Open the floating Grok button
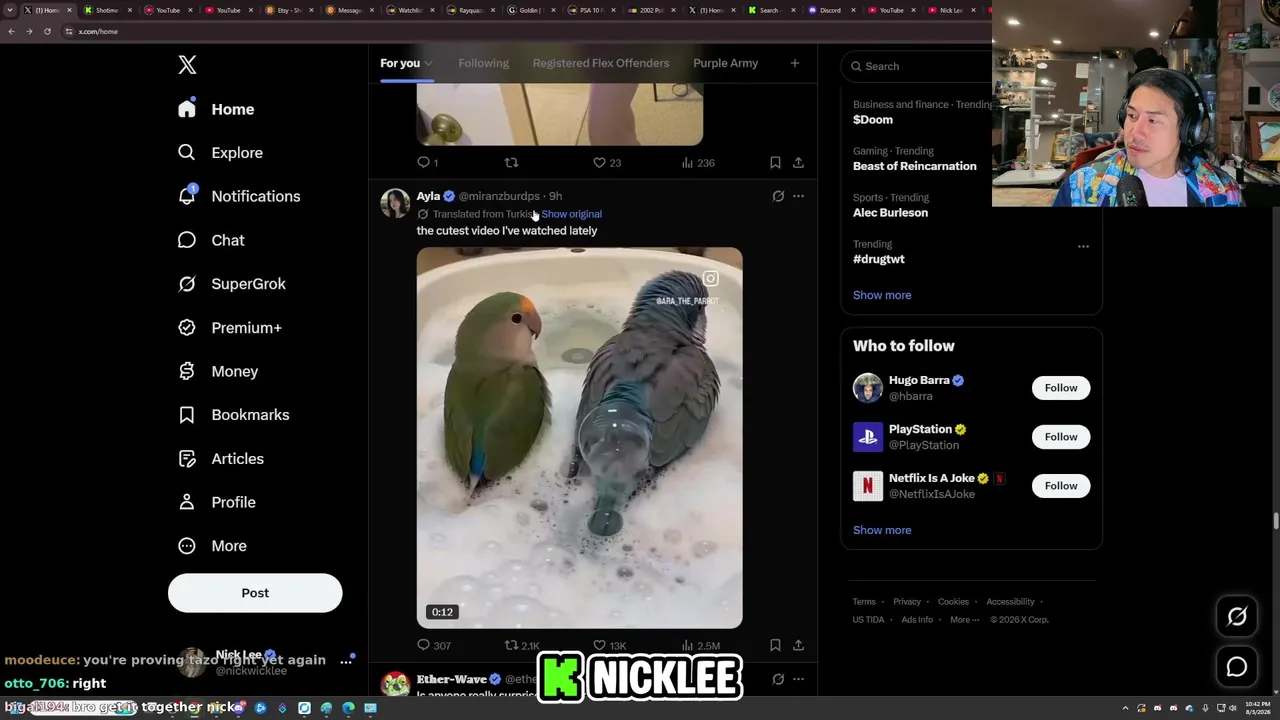 tap(1237, 617)
